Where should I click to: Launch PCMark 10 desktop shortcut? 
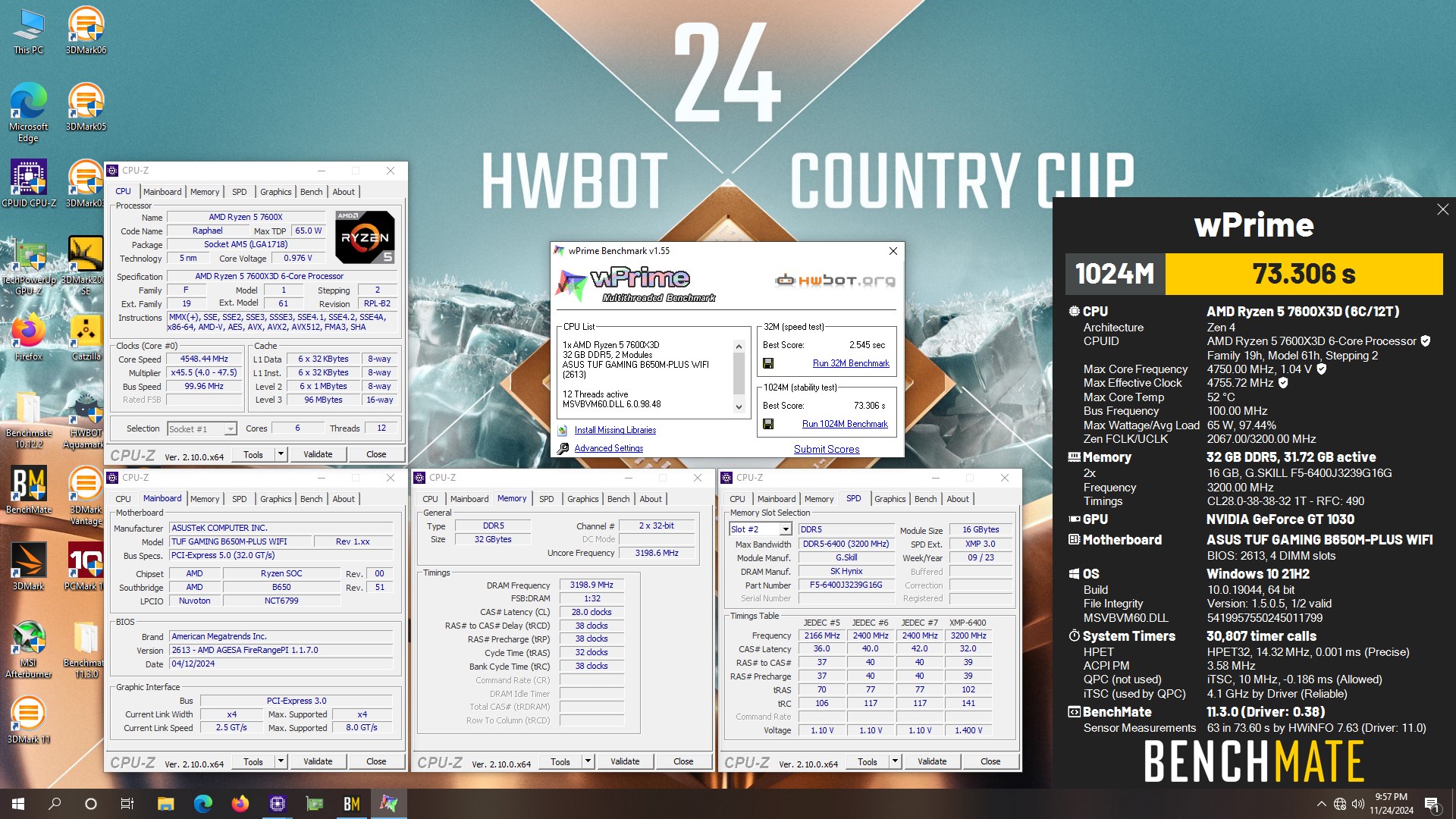(x=84, y=566)
